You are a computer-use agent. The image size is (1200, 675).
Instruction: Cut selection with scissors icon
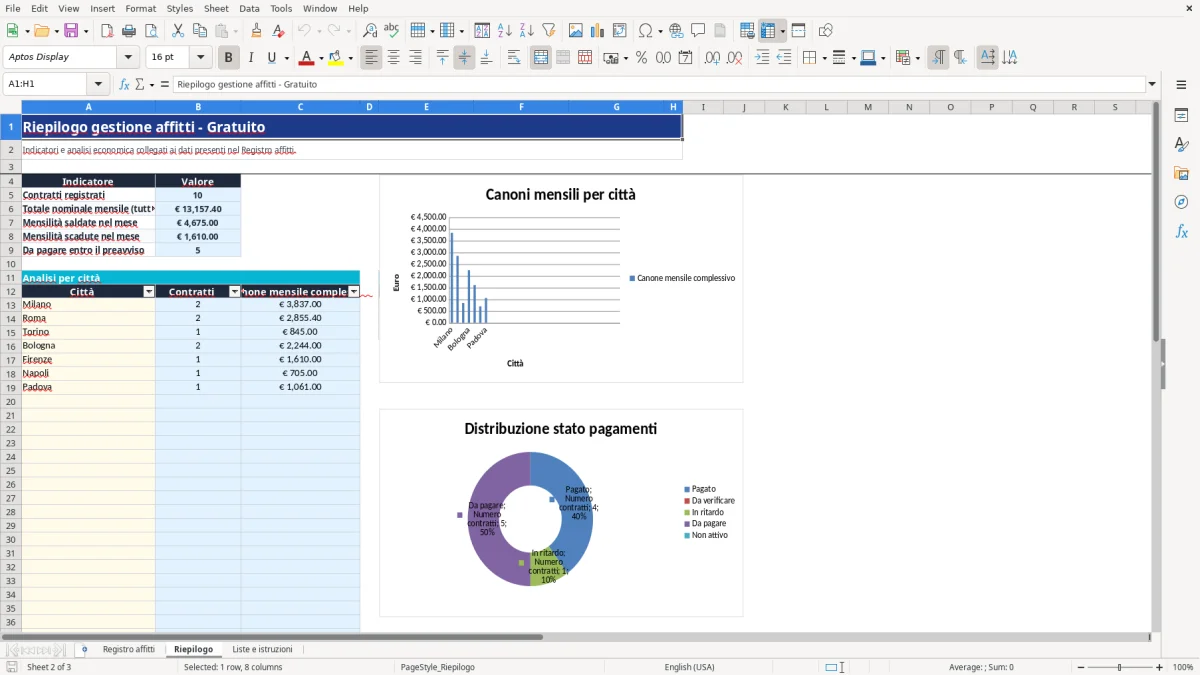coord(178,31)
